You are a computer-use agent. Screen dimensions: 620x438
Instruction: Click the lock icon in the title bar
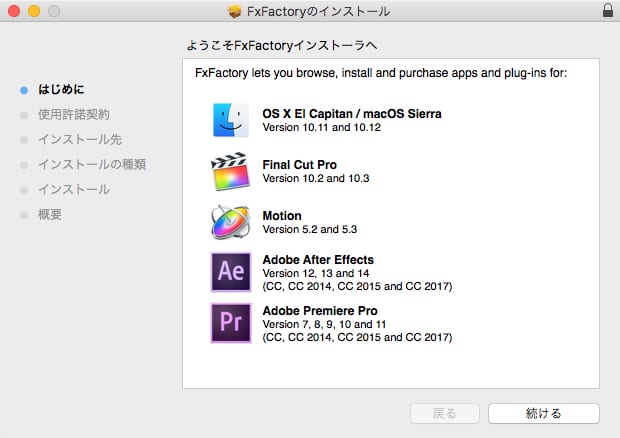[x=608, y=10]
